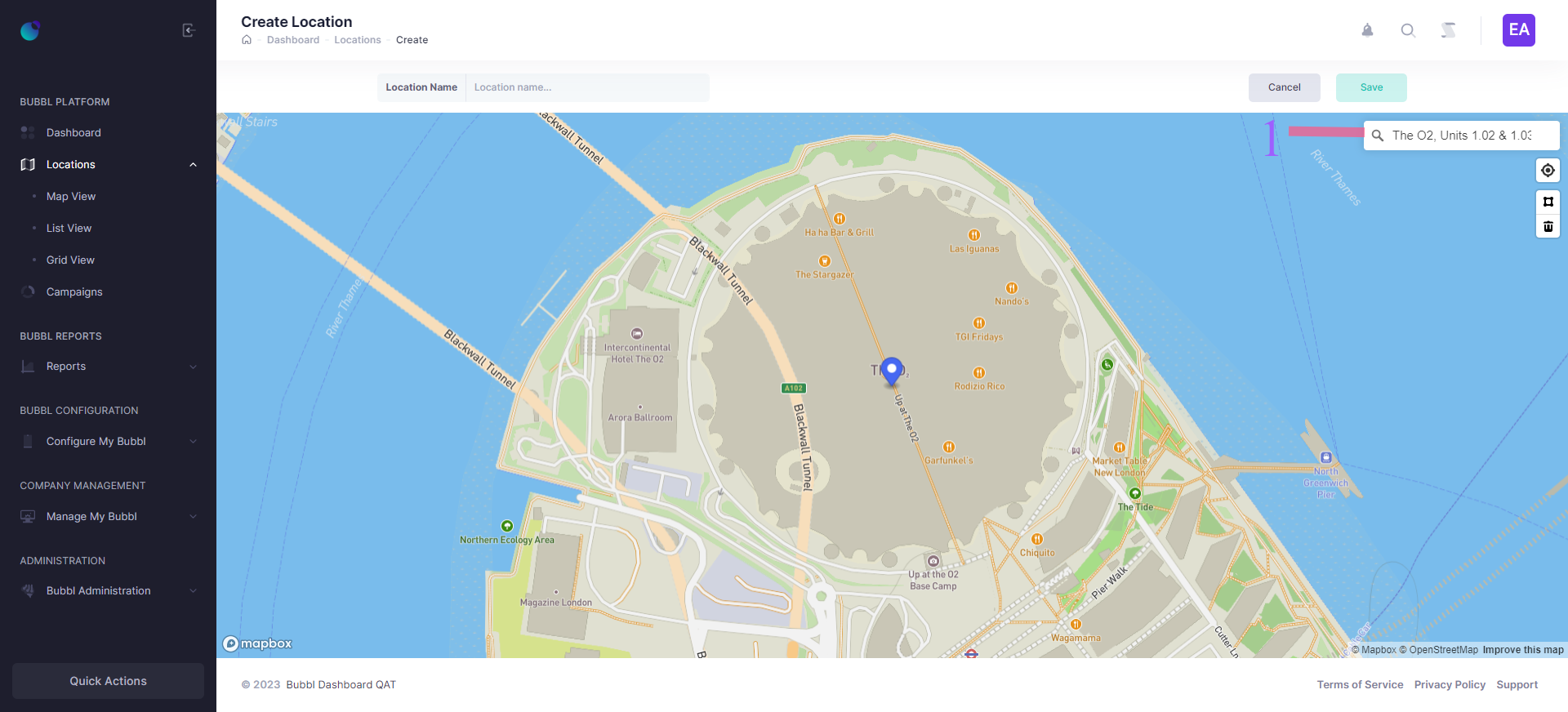The width and height of the screenshot is (1568, 712).
Task: Click the Chiquito restaurant marker
Action: (x=1037, y=539)
